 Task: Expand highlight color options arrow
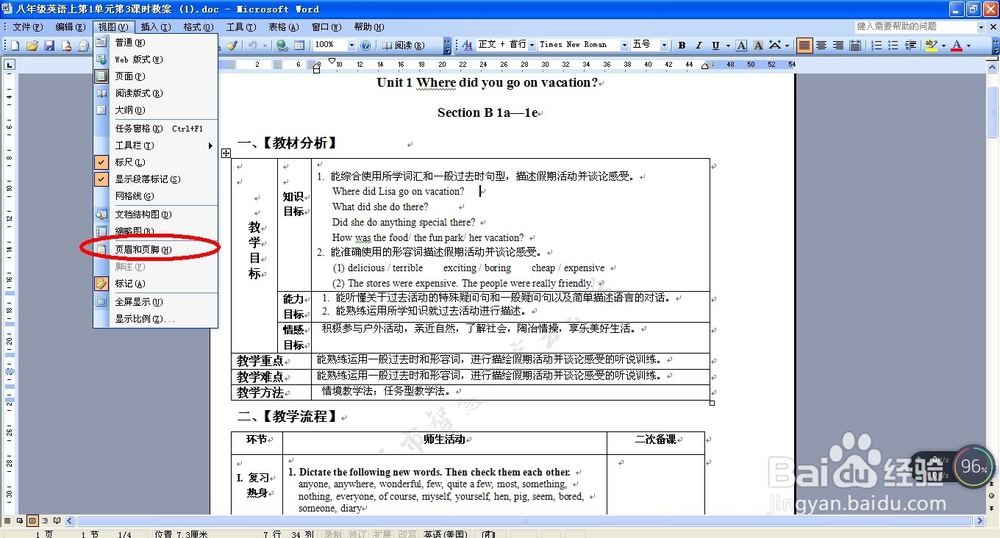tap(943, 45)
